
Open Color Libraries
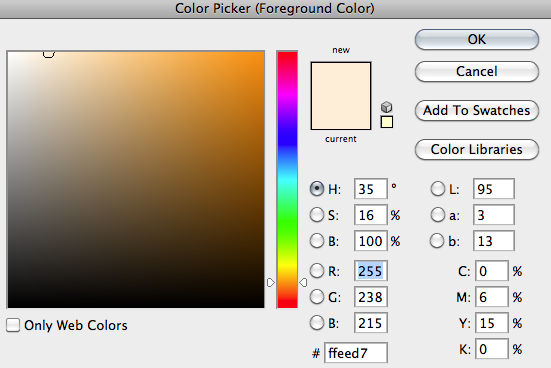[x=477, y=149]
